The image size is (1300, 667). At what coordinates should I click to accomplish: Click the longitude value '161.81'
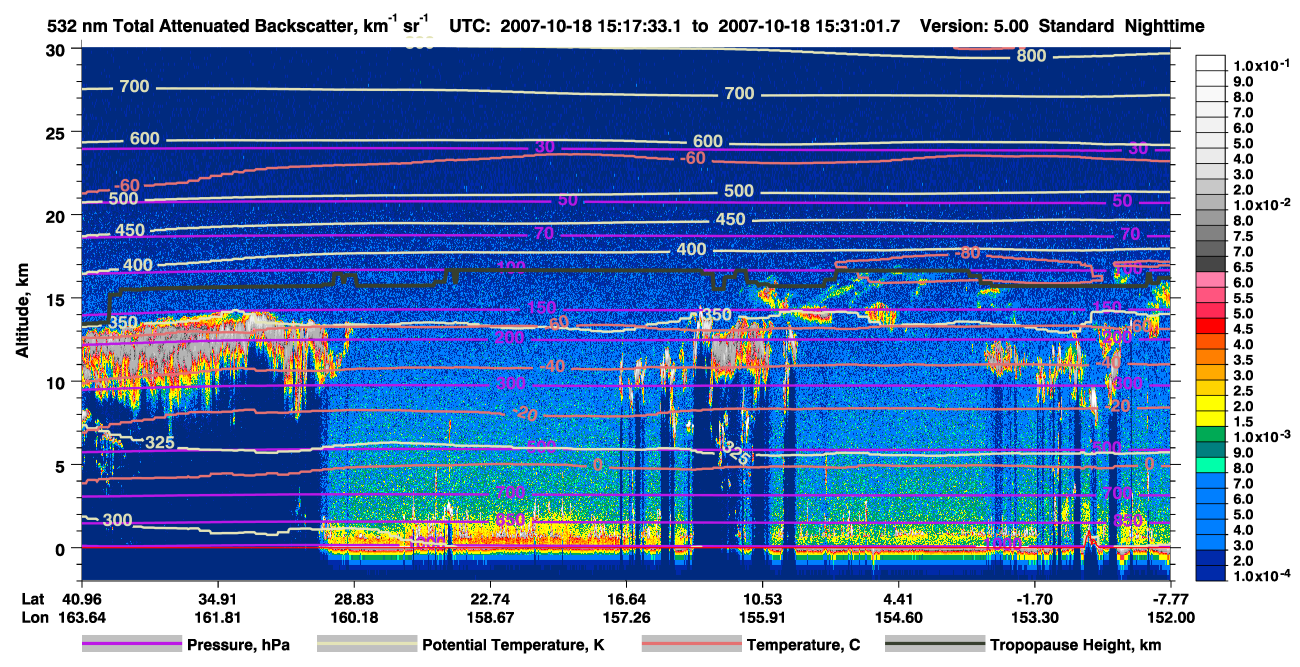click(x=217, y=617)
